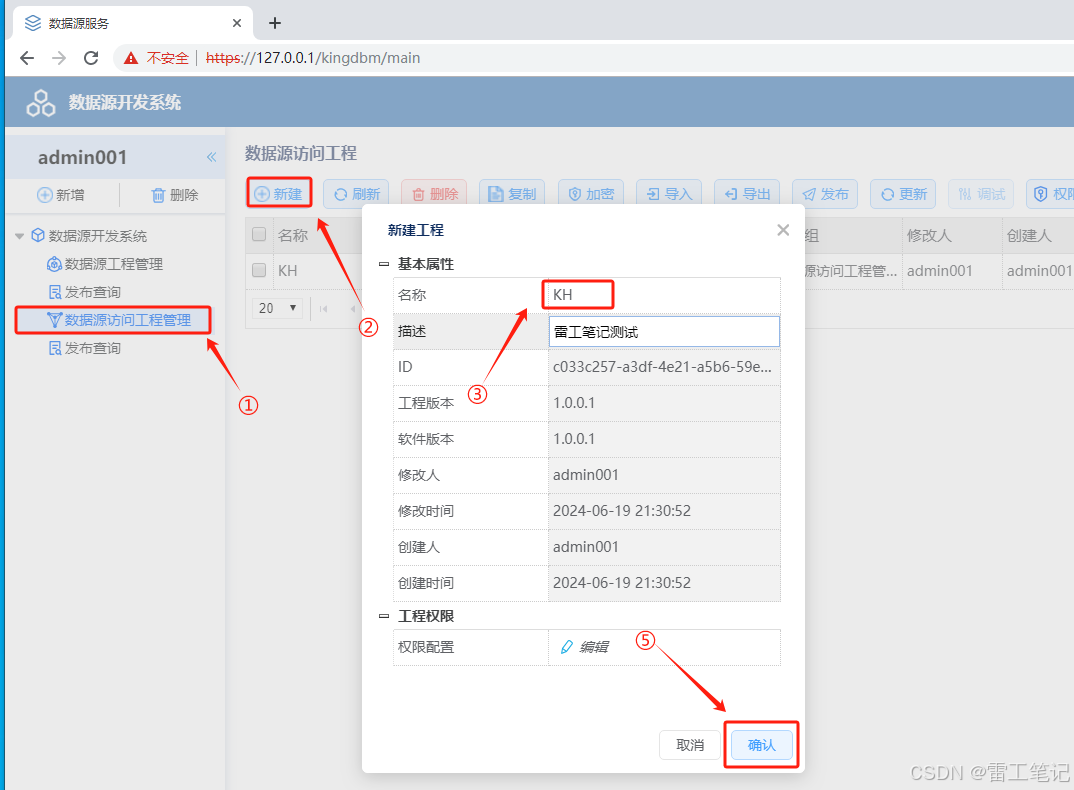1074x790 pixels.
Task: Open the page size 20 dropdown
Action: pos(276,308)
